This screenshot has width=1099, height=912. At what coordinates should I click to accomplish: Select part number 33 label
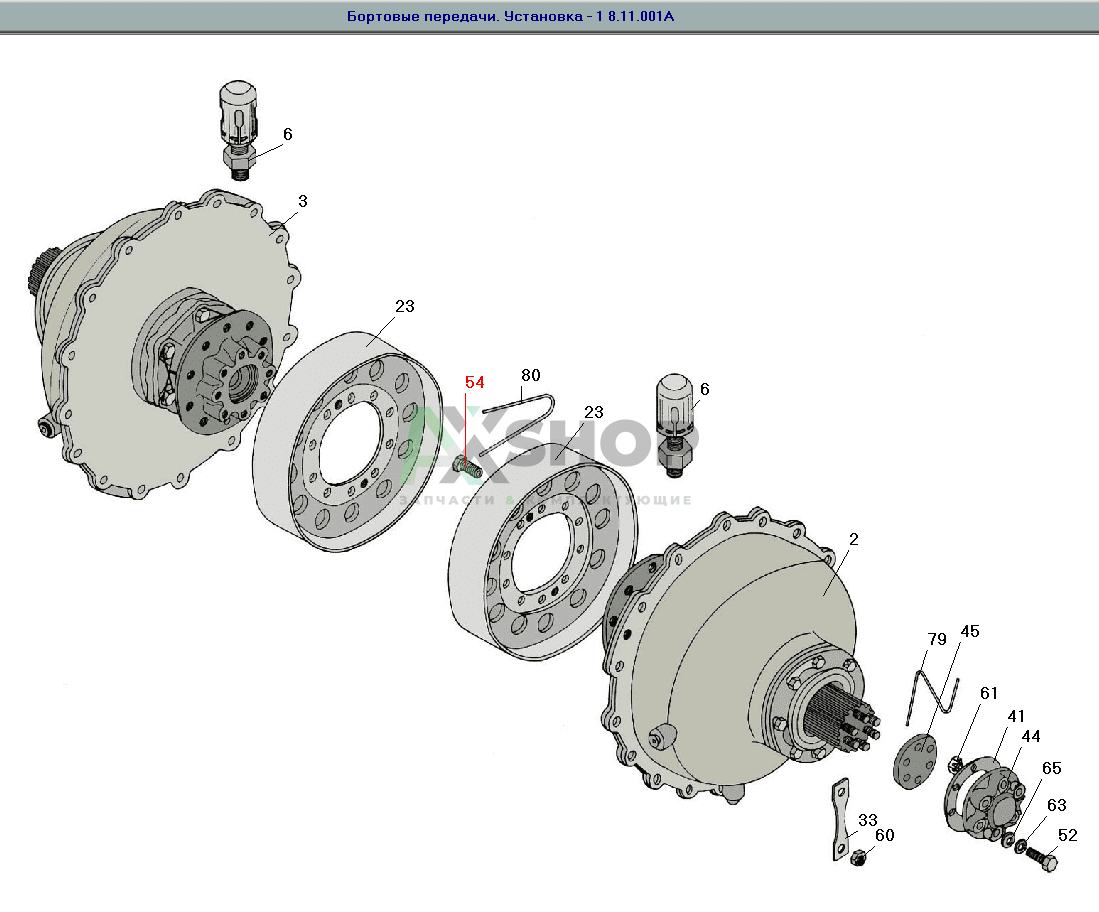point(868,819)
